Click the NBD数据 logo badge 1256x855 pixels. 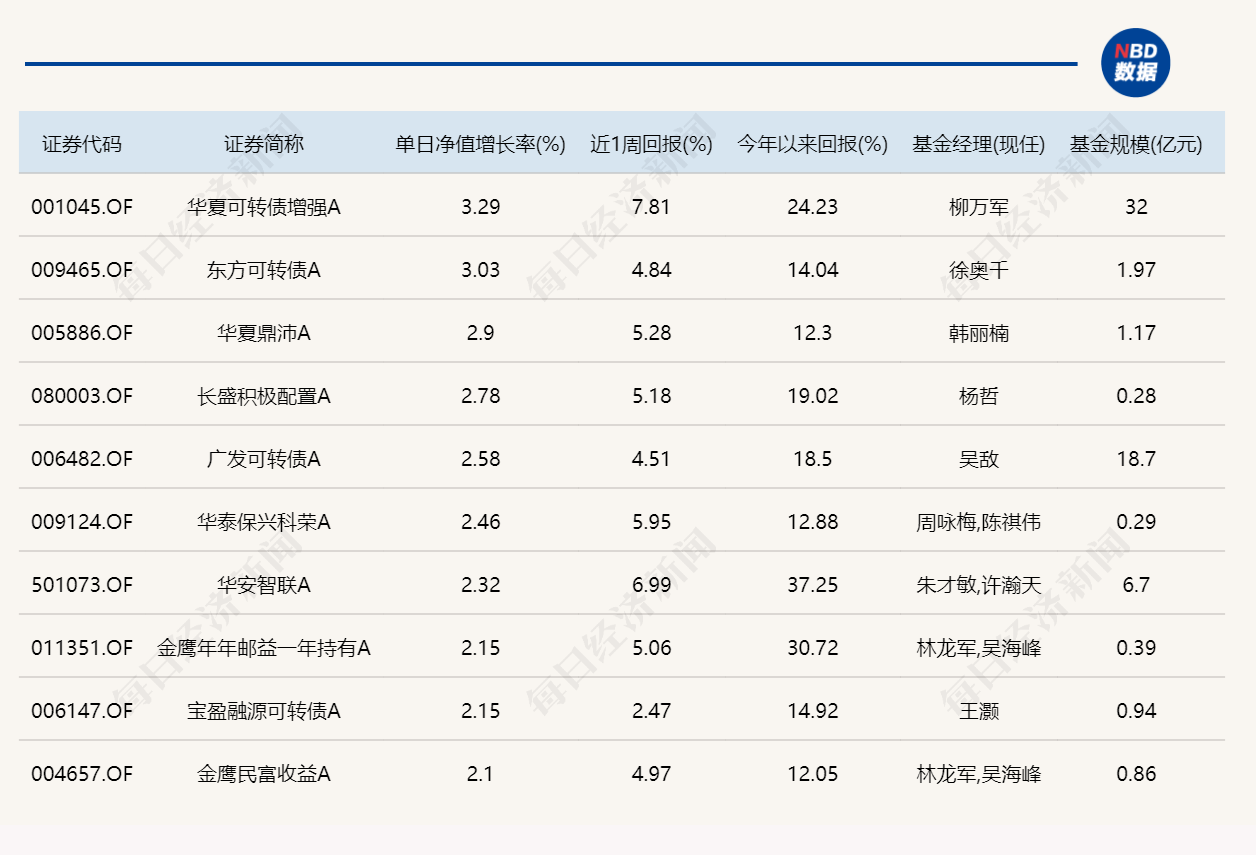click(1135, 63)
